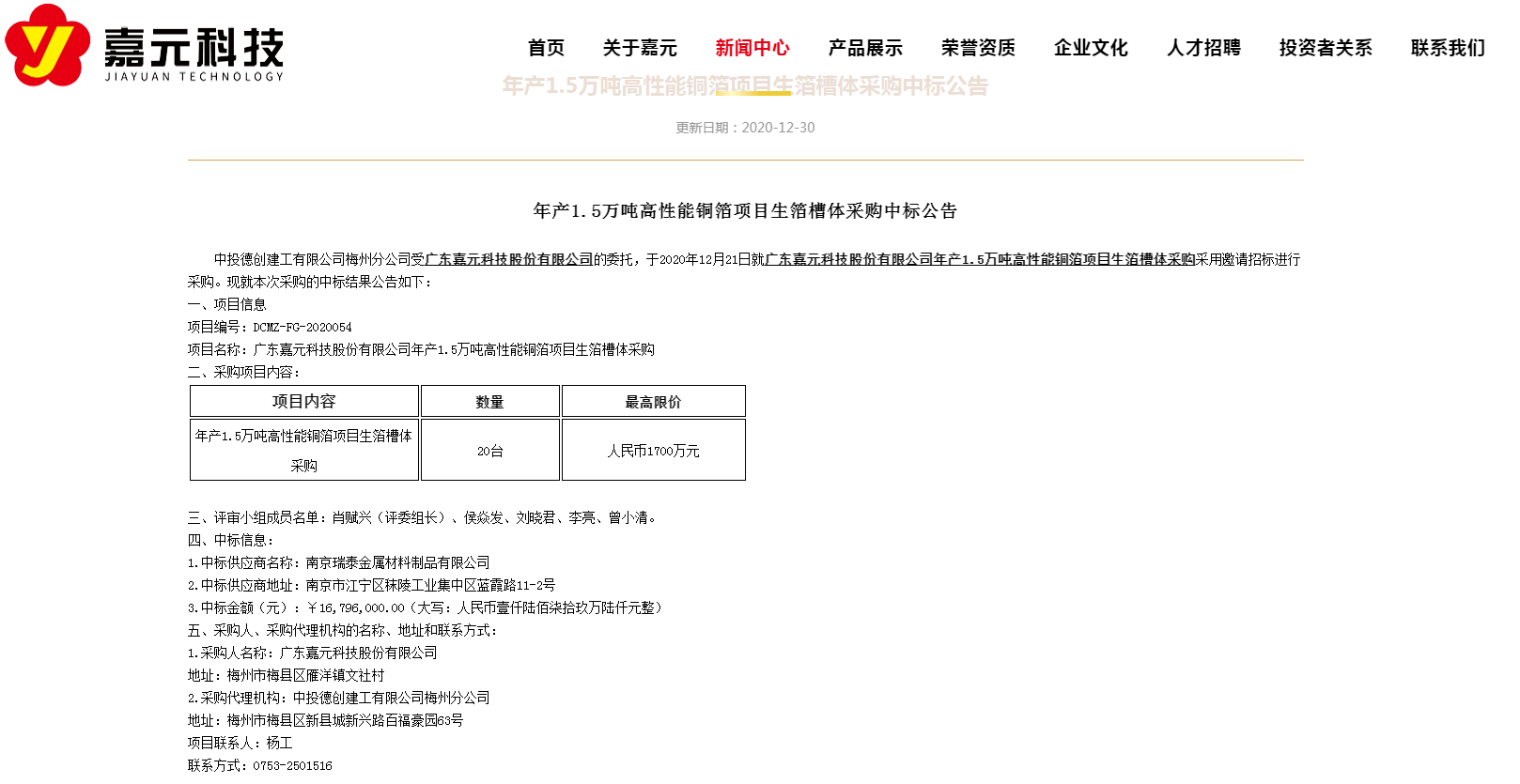1520x784 pixels.
Task: Select the 新闻中心 menu item
Action: [x=752, y=48]
